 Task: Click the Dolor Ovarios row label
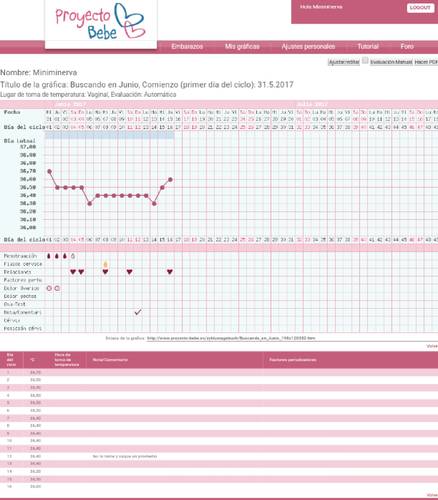[x=21, y=288]
